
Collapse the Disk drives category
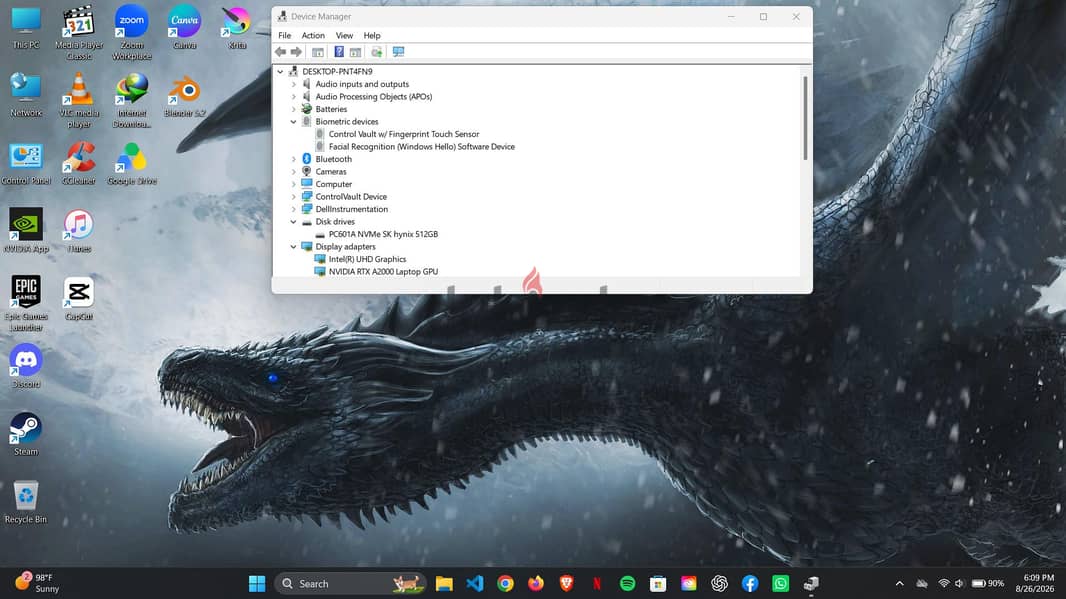tap(294, 222)
